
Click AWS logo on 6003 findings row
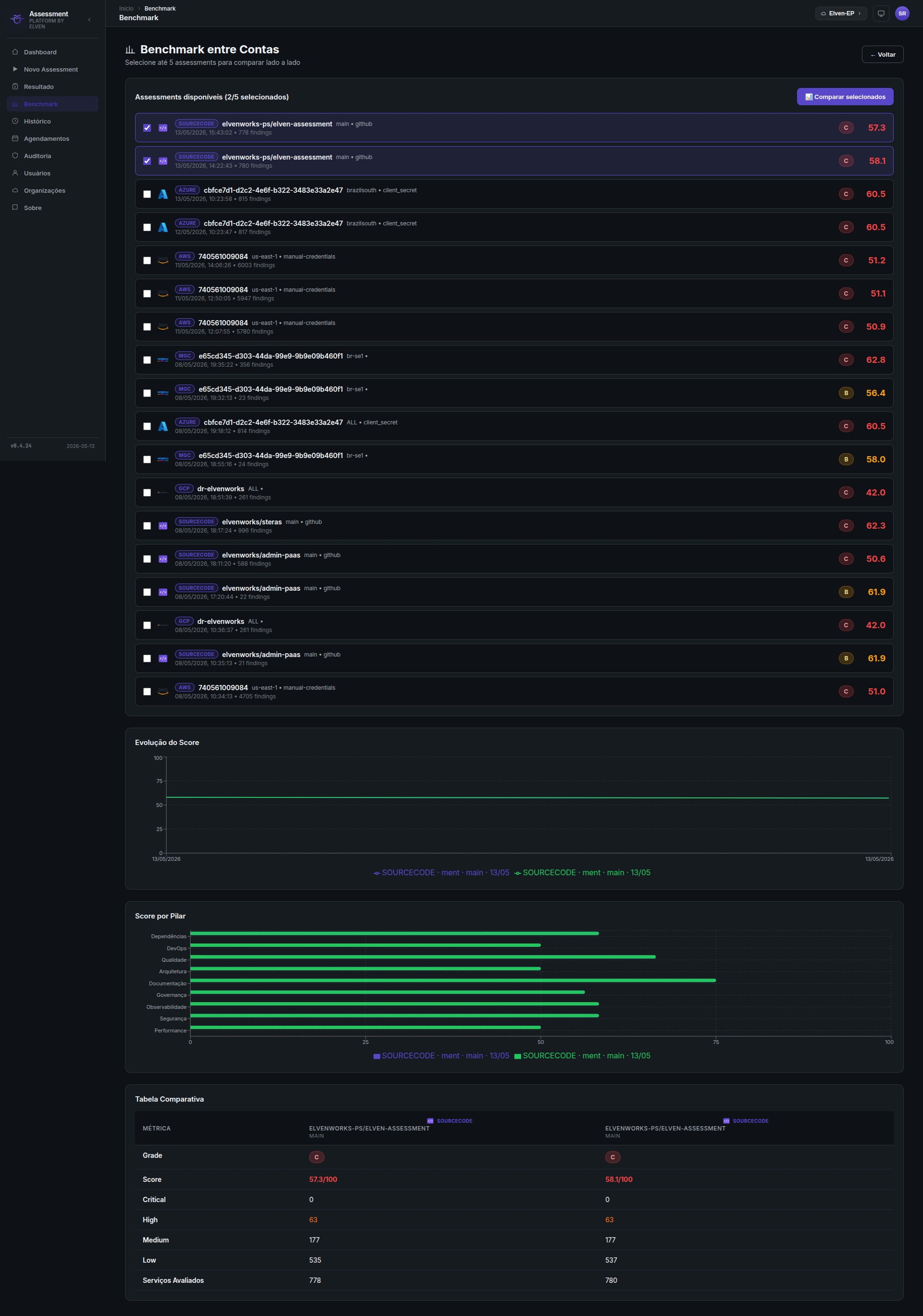(x=163, y=261)
